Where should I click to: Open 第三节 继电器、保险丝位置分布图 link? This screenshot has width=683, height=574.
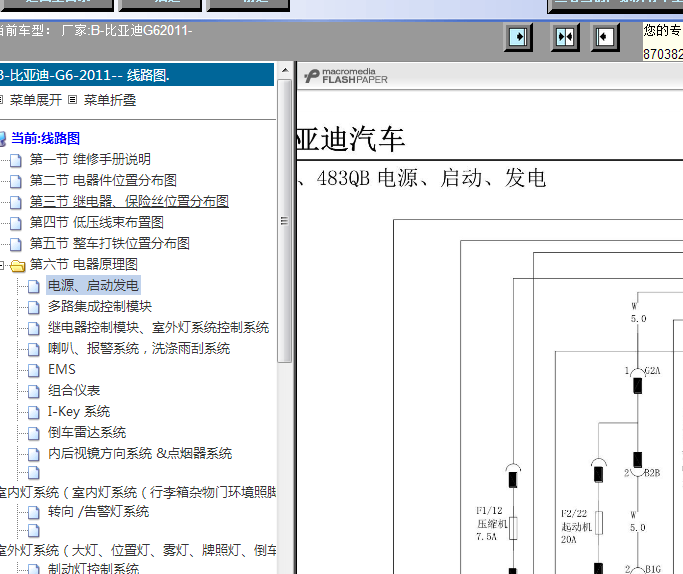tap(129, 201)
